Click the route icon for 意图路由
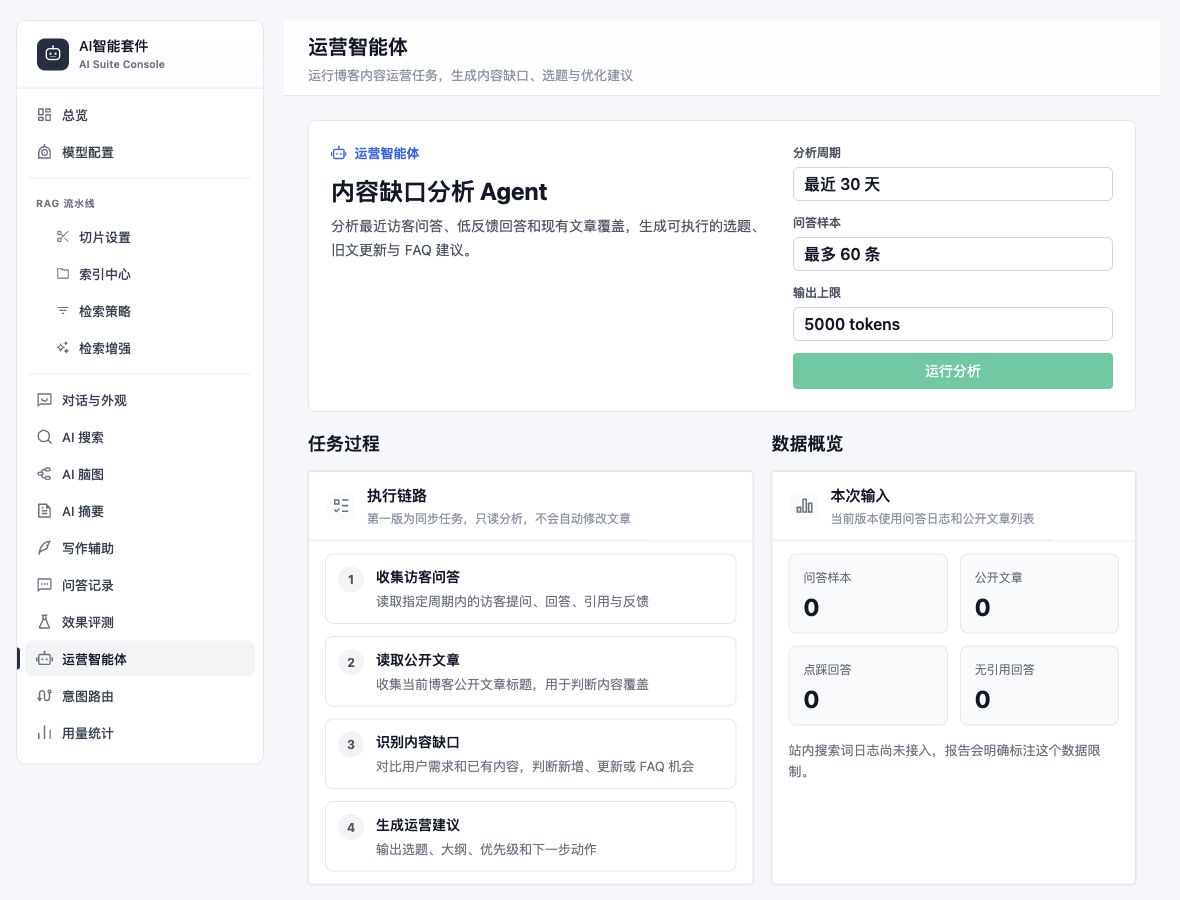1180x900 pixels. (44, 695)
